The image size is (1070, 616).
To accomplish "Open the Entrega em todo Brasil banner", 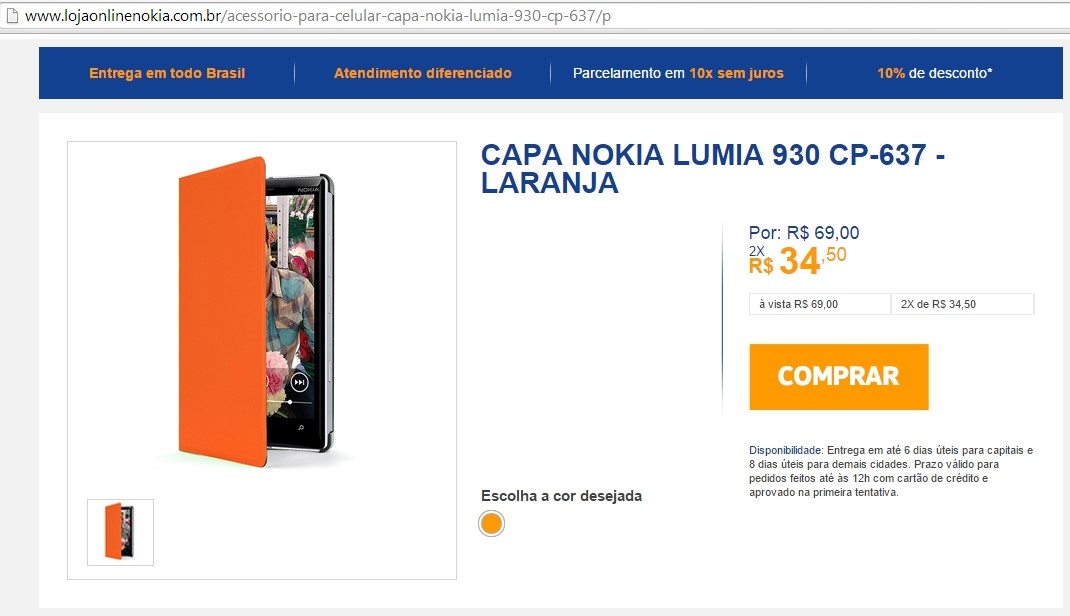I will coord(167,73).
